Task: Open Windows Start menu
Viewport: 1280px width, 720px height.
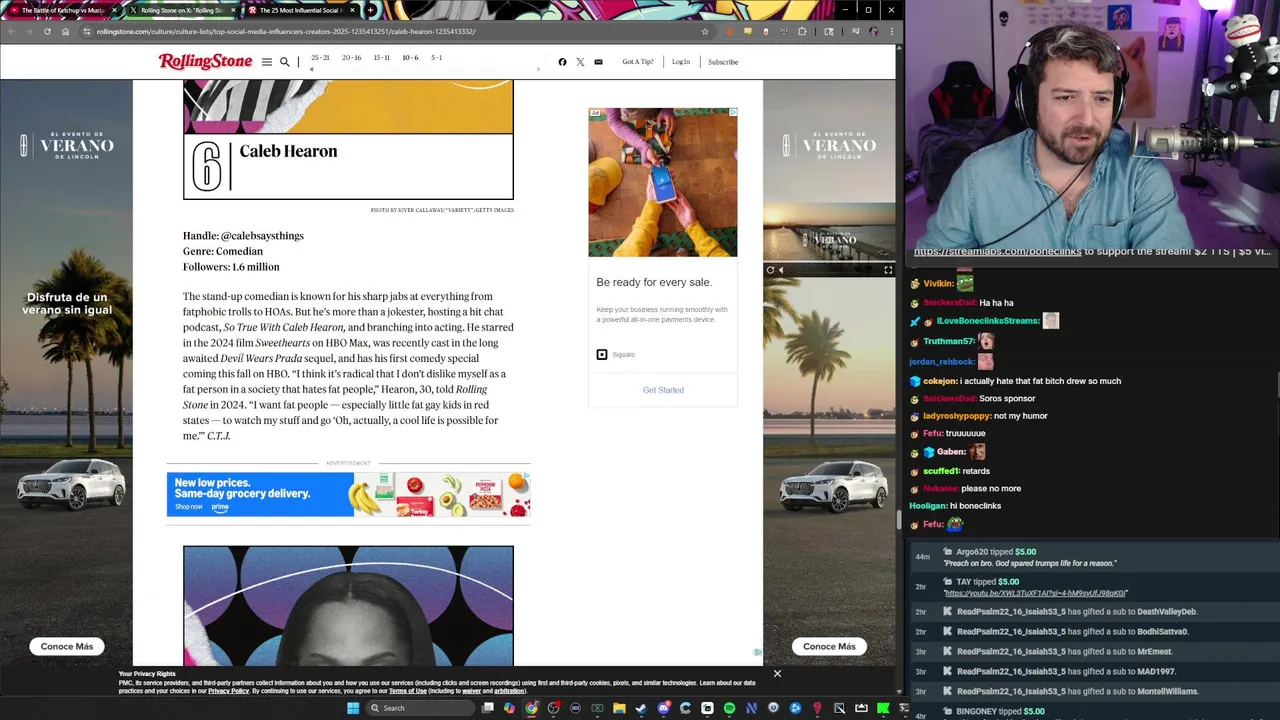Action: [x=353, y=708]
